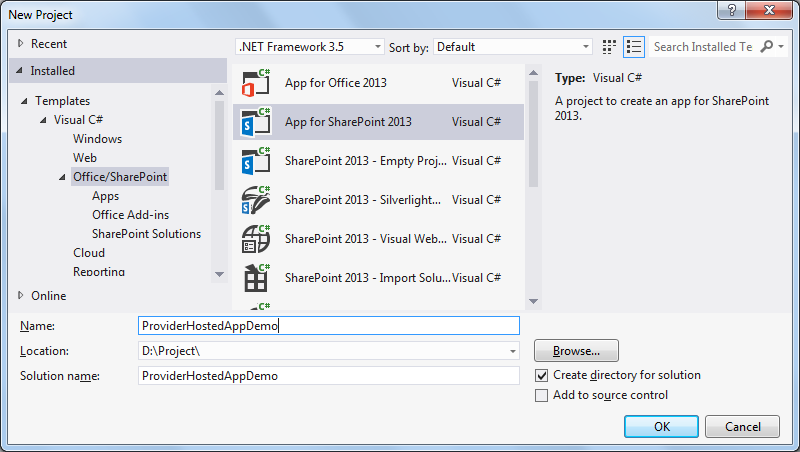Collapse the Templates tree node
The height and width of the screenshot is (452, 800).
pos(24,101)
